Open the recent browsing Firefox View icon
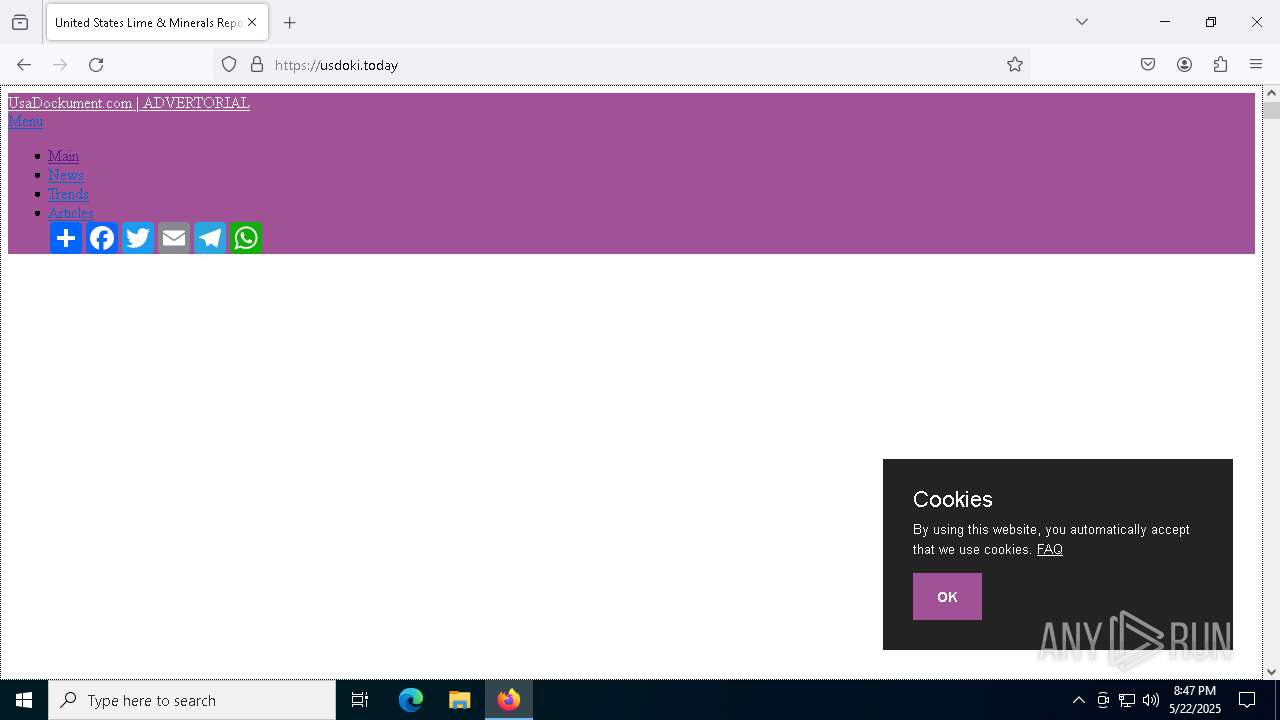The height and width of the screenshot is (720, 1280). pyautogui.click(x=20, y=22)
